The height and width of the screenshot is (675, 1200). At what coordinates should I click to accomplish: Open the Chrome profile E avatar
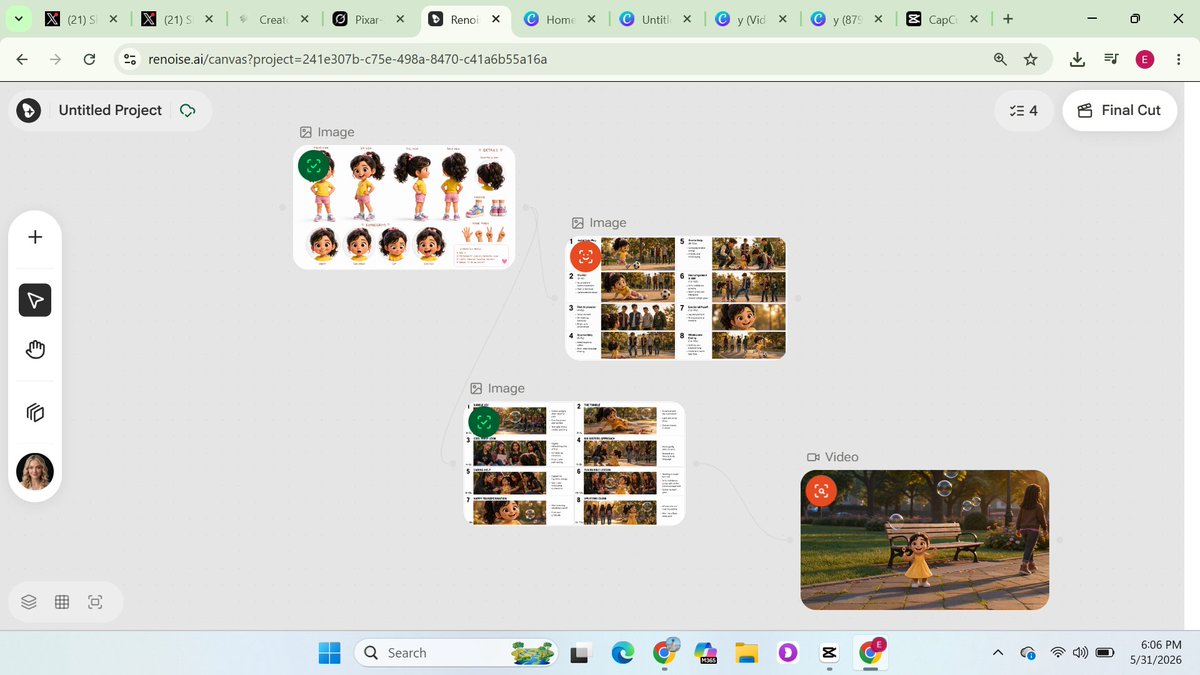(x=1145, y=59)
